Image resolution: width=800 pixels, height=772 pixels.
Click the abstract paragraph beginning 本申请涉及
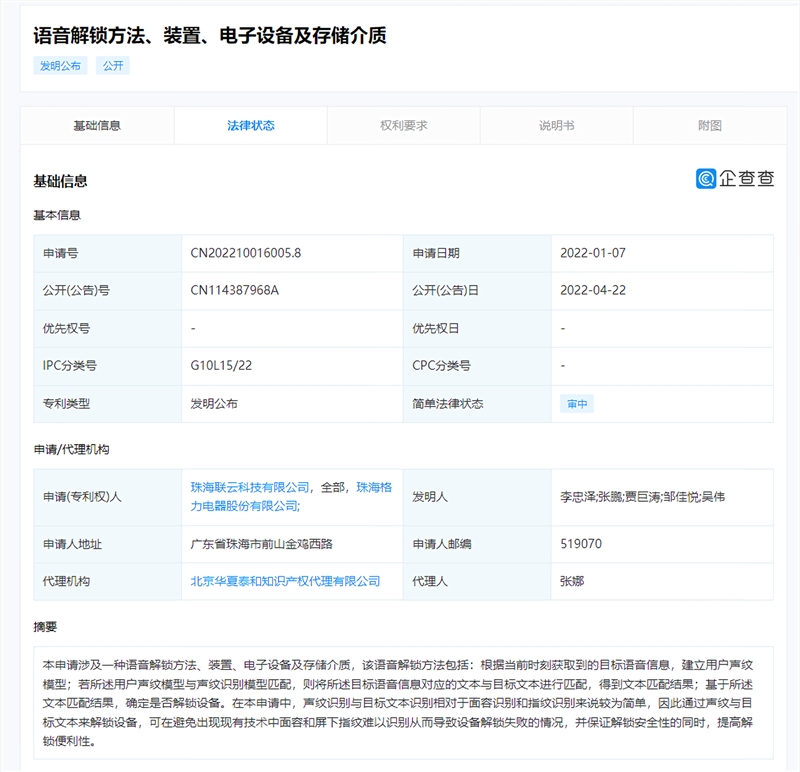tap(398, 703)
